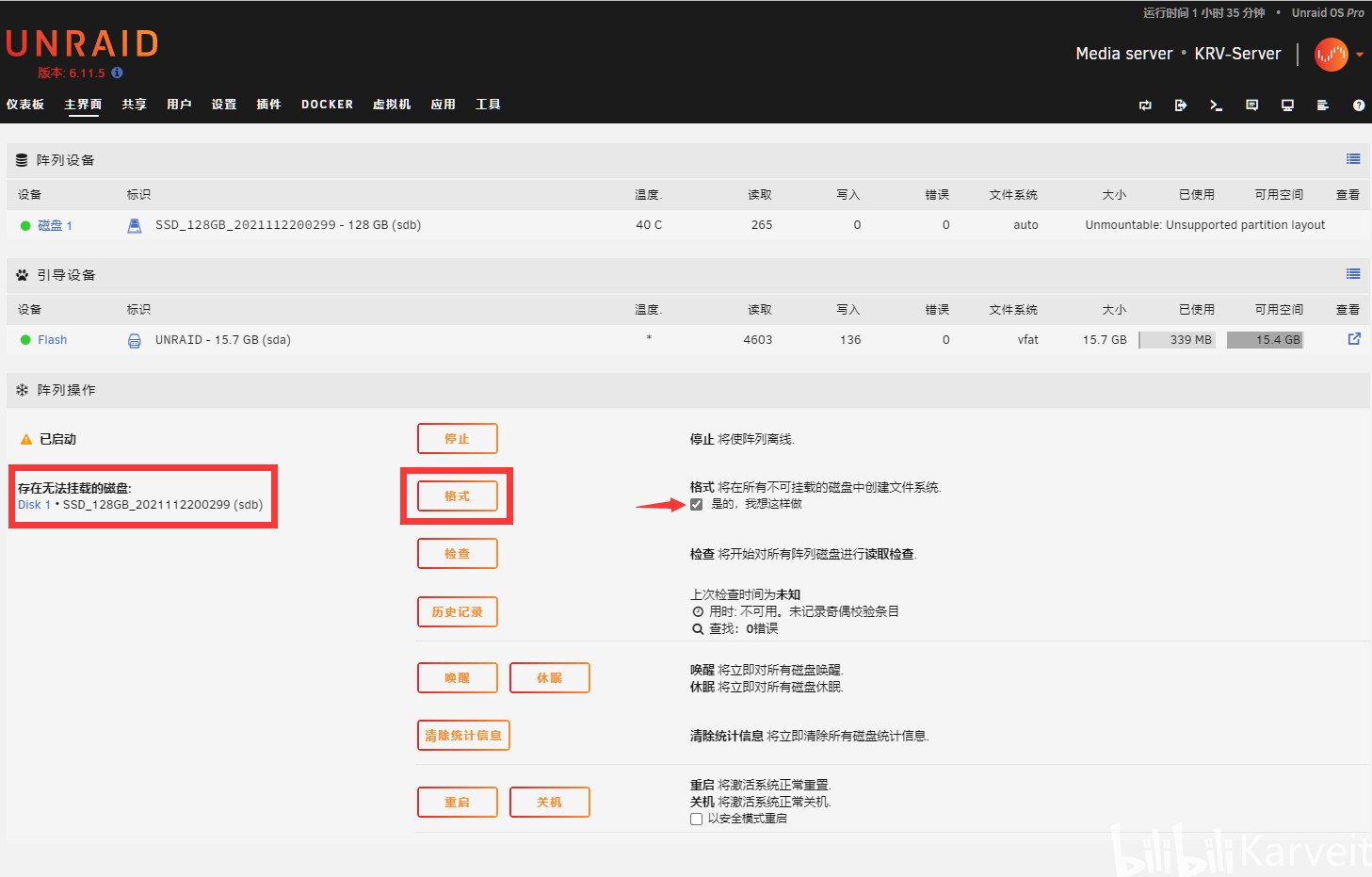Open the 仪表板 dashboard menu
The height and width of the screenshot is (877, 1372).
[25, 105]
